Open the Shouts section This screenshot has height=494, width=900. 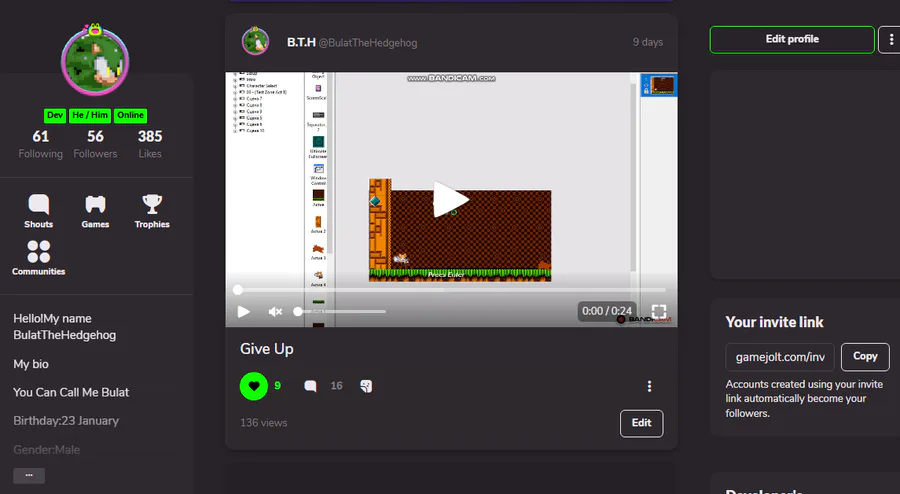38,211
